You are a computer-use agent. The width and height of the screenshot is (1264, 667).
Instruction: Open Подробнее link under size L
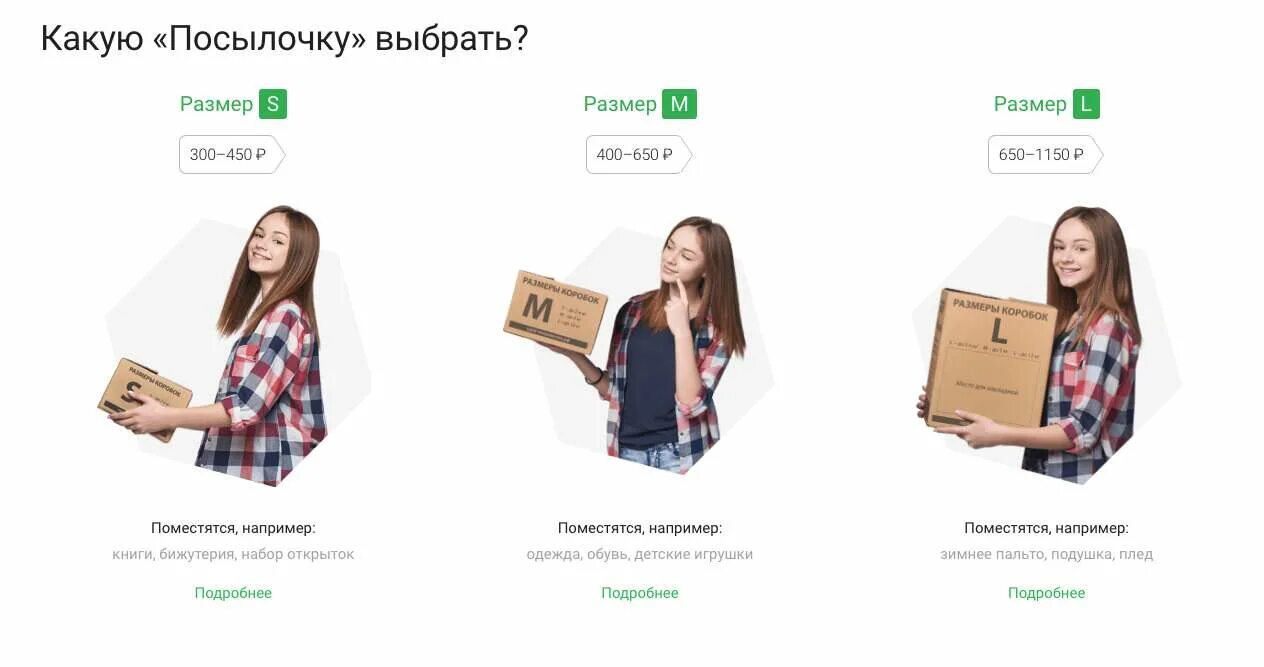point(1046,593)
